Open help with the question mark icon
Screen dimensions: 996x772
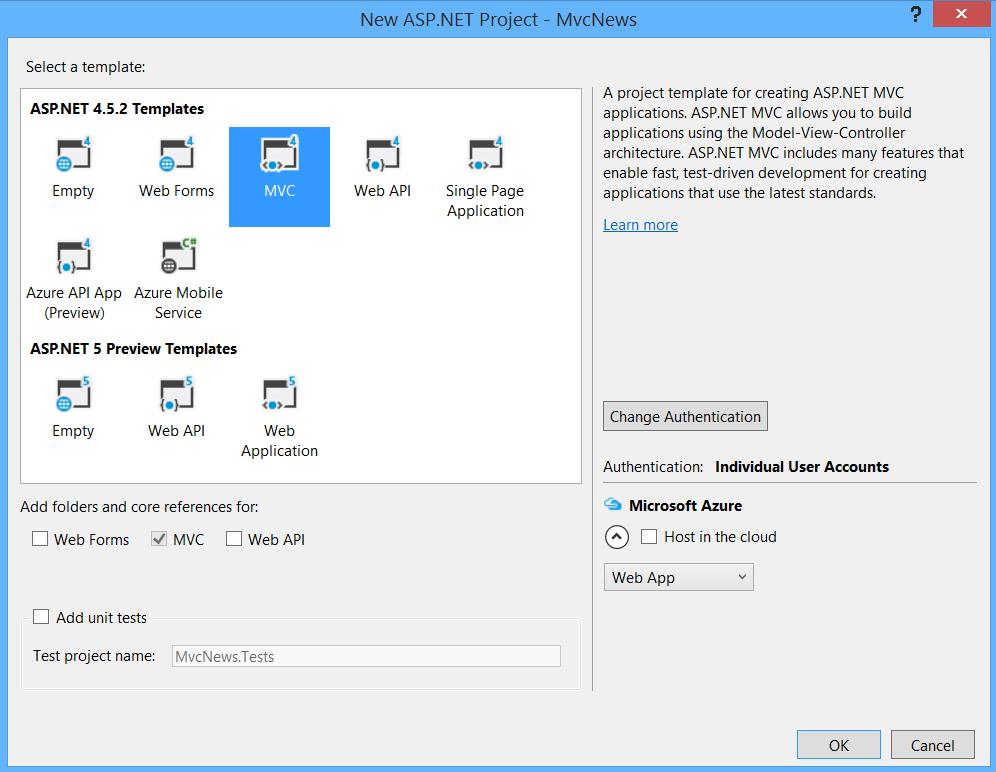pyautogui.click(x=915, y=14)
